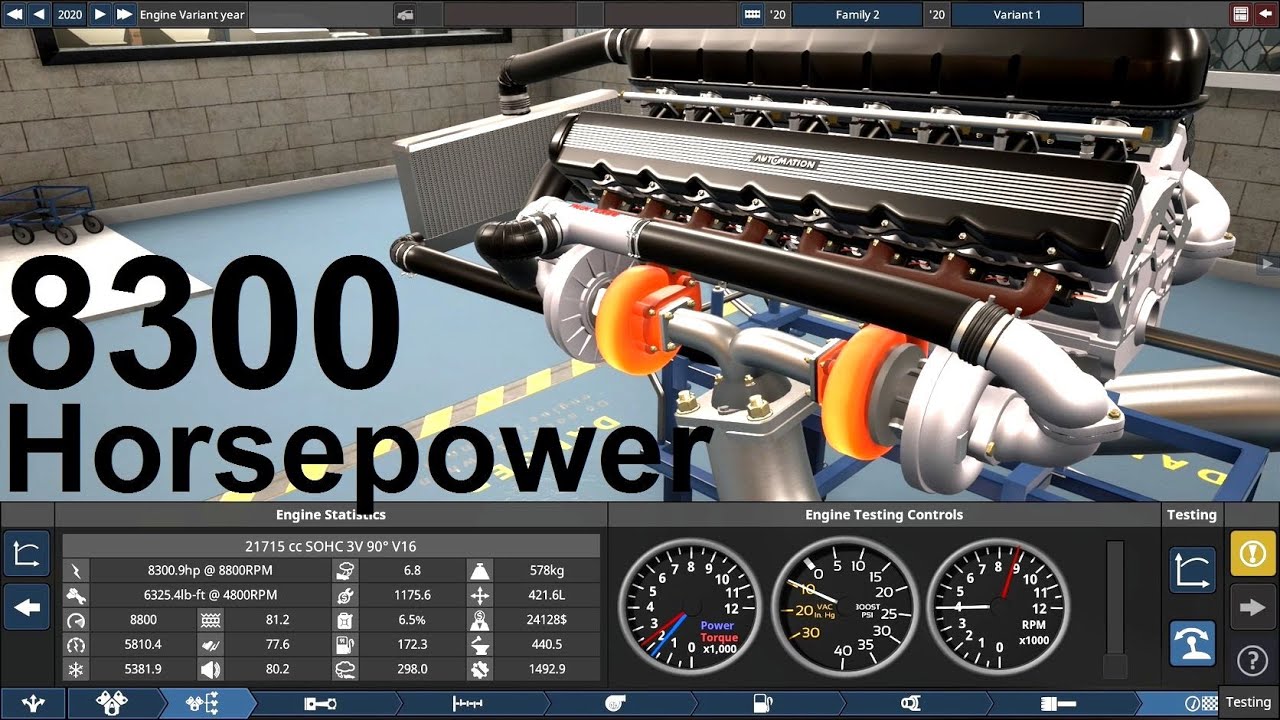Screen dimensions: 1280x720
Task: Click the anvil icon beside 440.5
Action: [479, 645]
